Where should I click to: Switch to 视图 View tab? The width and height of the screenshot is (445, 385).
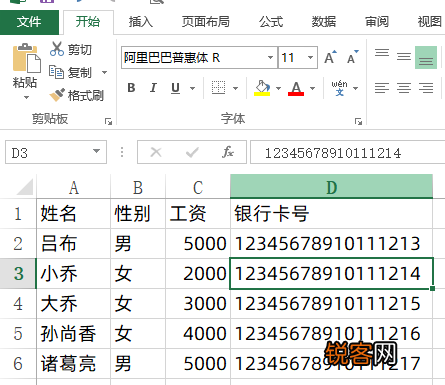coord(429,22)
